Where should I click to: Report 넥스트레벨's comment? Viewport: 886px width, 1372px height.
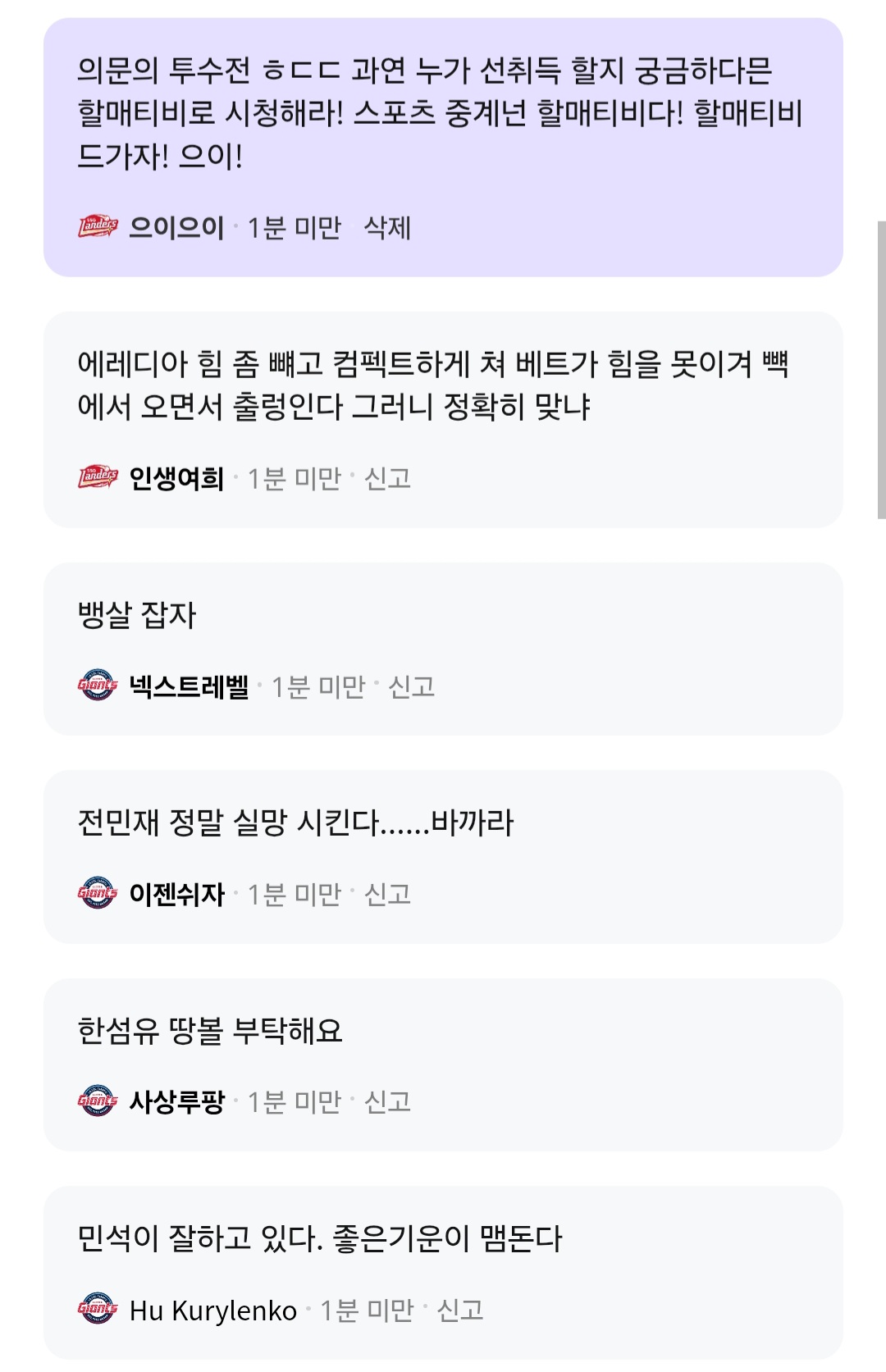(x=411, y=686)
